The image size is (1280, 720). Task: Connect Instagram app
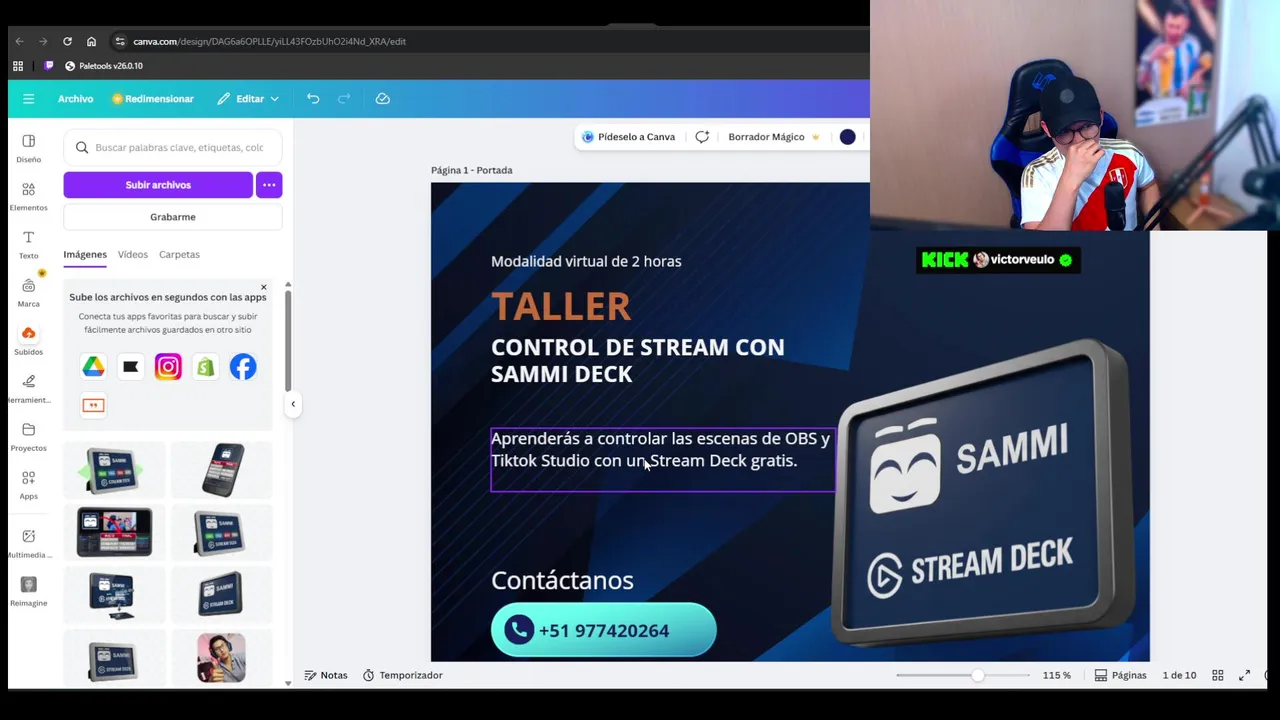[x=168, y=367]
